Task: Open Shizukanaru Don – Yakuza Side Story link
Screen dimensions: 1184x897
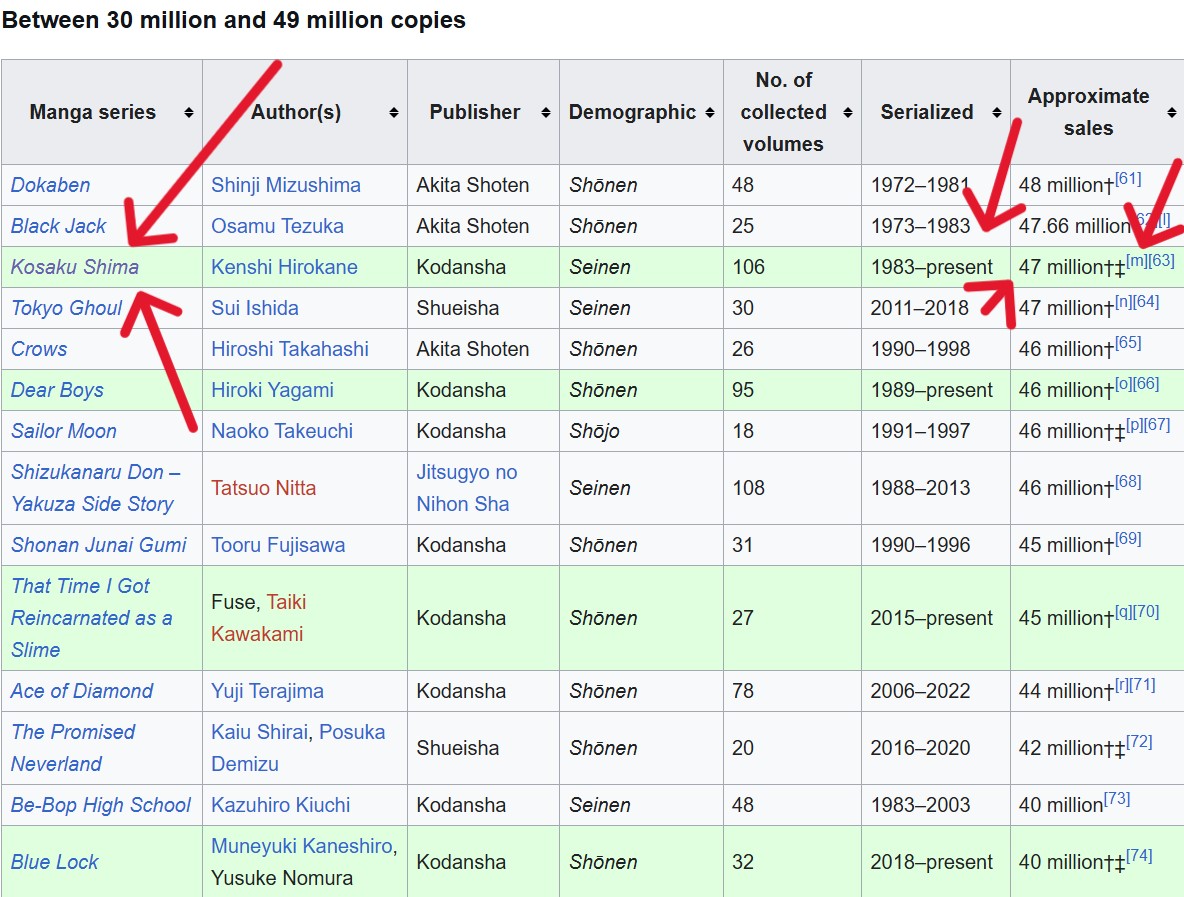Action: tap(96, 488)
